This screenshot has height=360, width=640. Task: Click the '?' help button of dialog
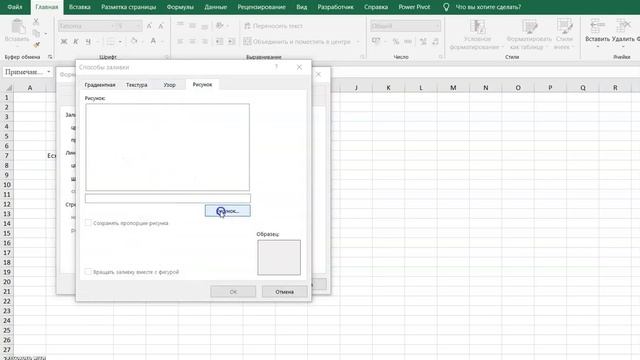276,67
